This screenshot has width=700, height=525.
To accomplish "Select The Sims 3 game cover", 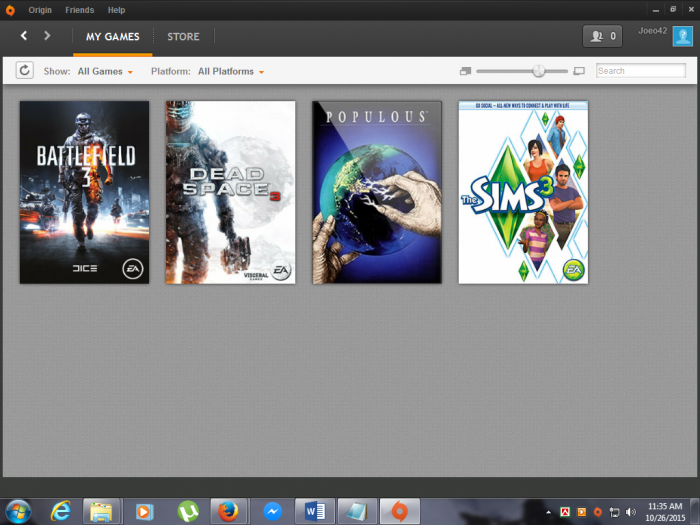I will [523, 192].
